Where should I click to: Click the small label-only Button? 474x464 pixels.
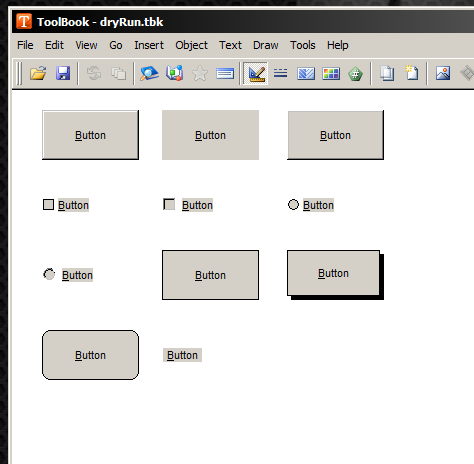point(182,355)
